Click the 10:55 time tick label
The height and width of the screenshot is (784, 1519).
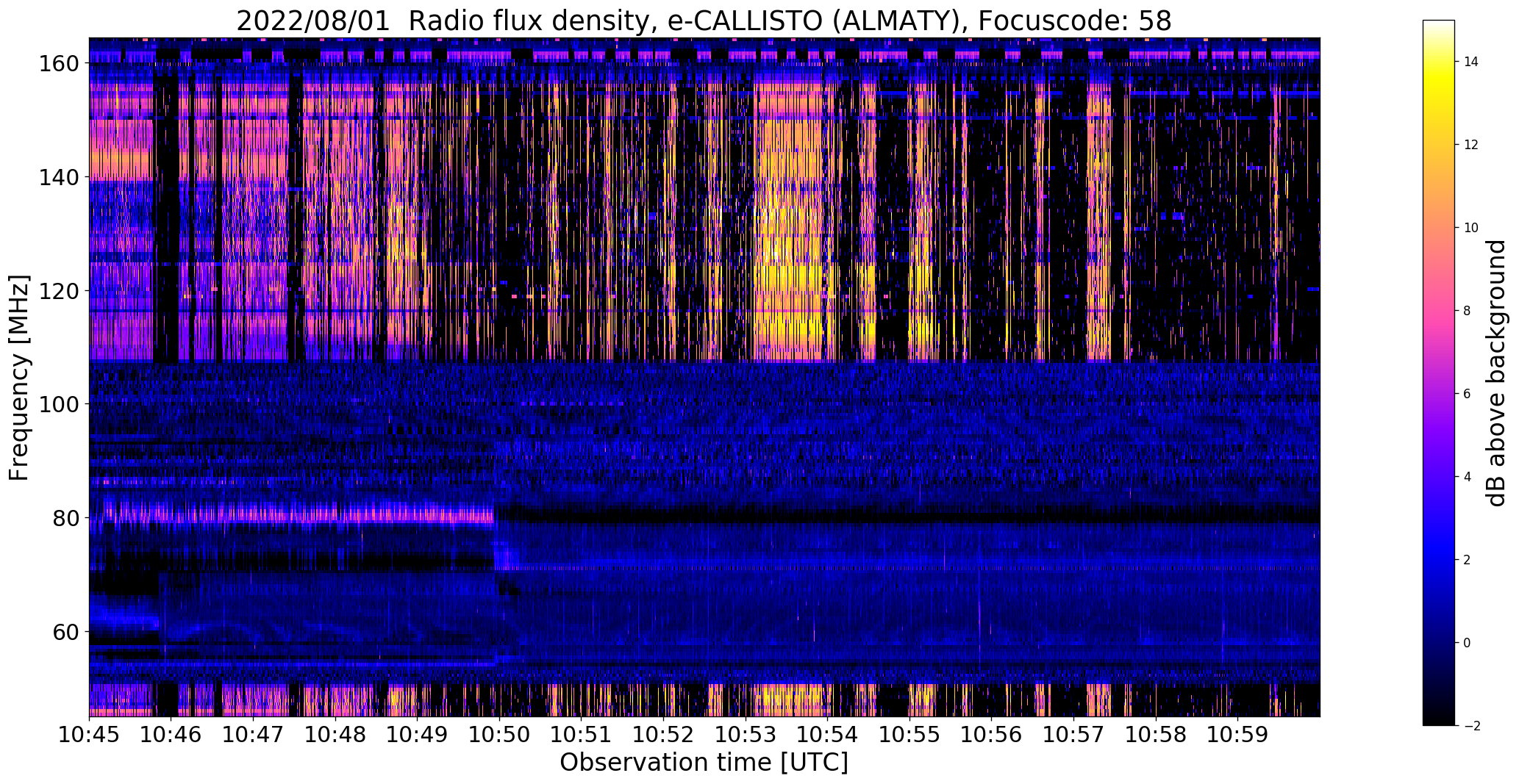click(909, 735)
